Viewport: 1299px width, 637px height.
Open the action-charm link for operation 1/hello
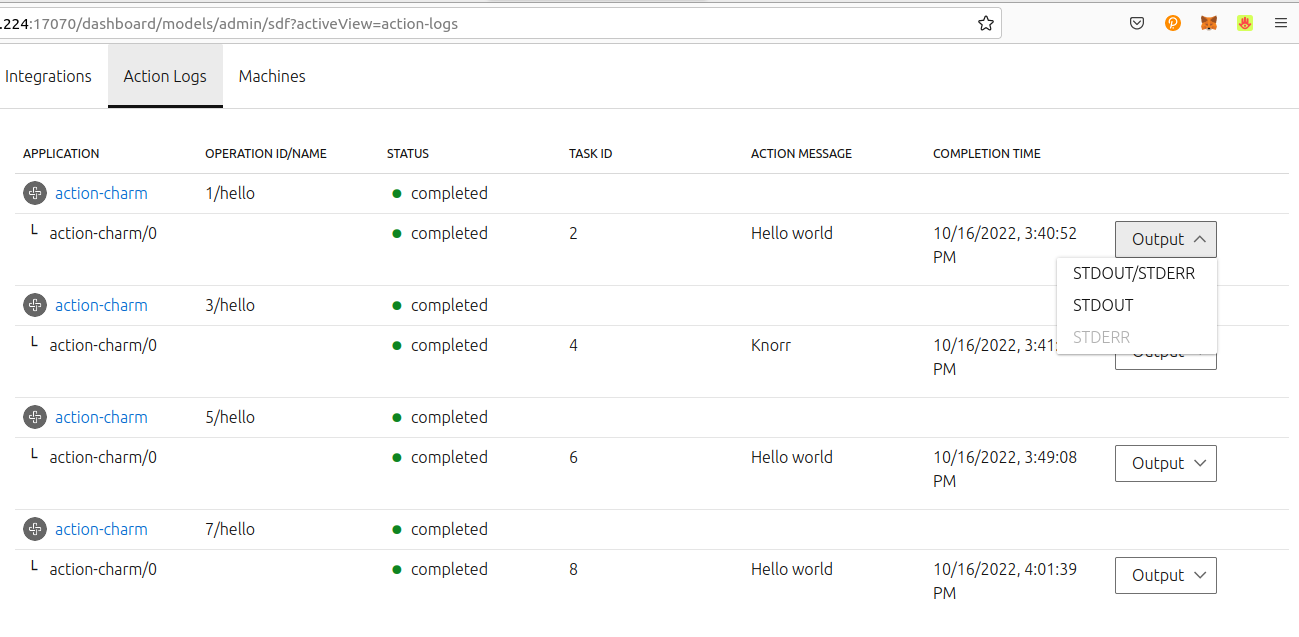tap(101, 193)
